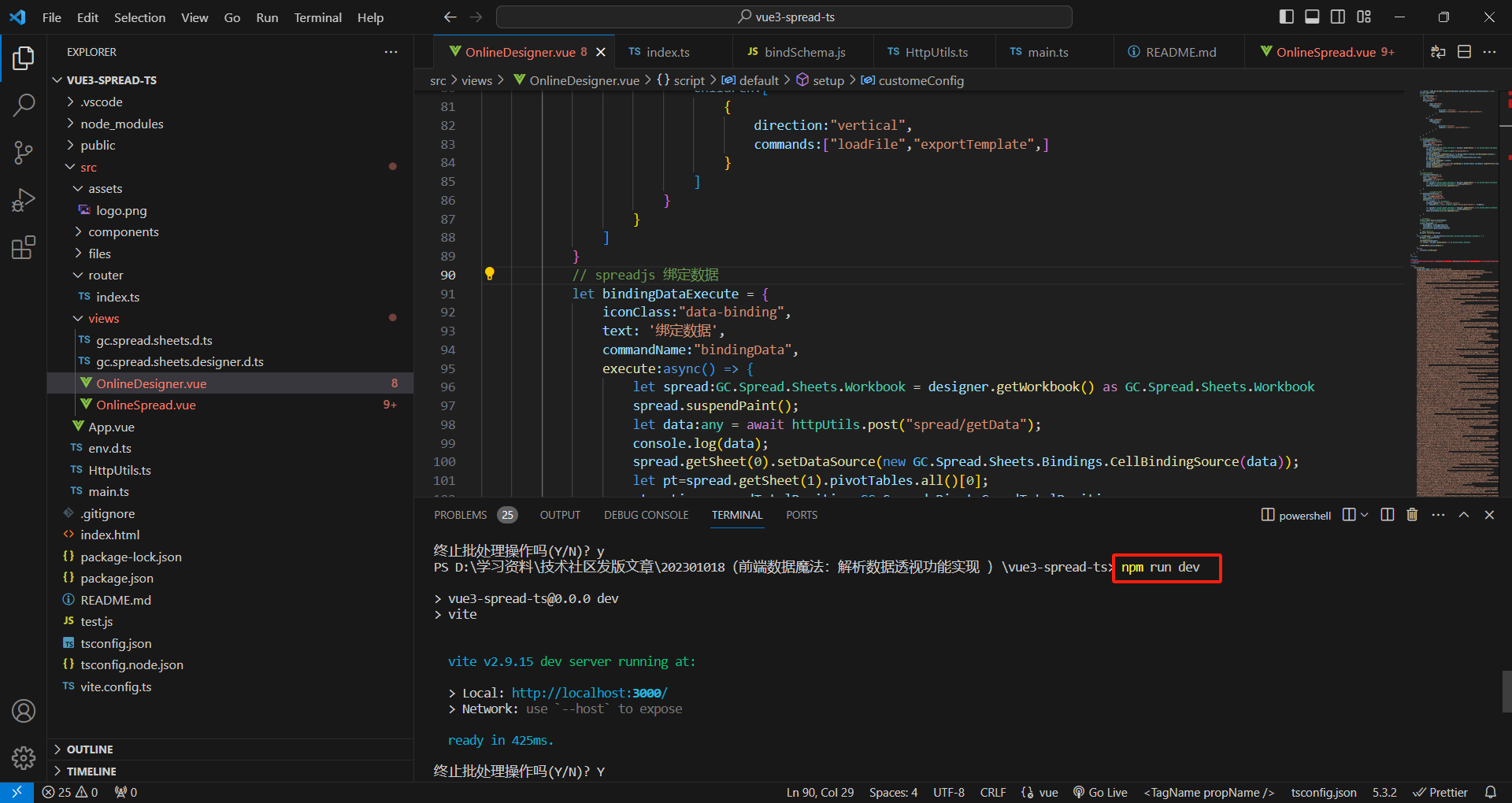
Task: Open the Search view in activity bar
Action: (24, 105)
